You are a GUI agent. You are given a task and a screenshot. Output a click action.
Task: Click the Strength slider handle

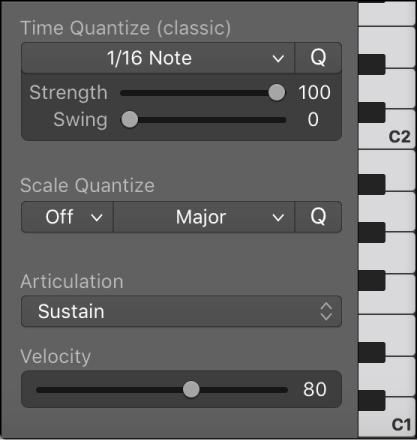tap(277, 93)
